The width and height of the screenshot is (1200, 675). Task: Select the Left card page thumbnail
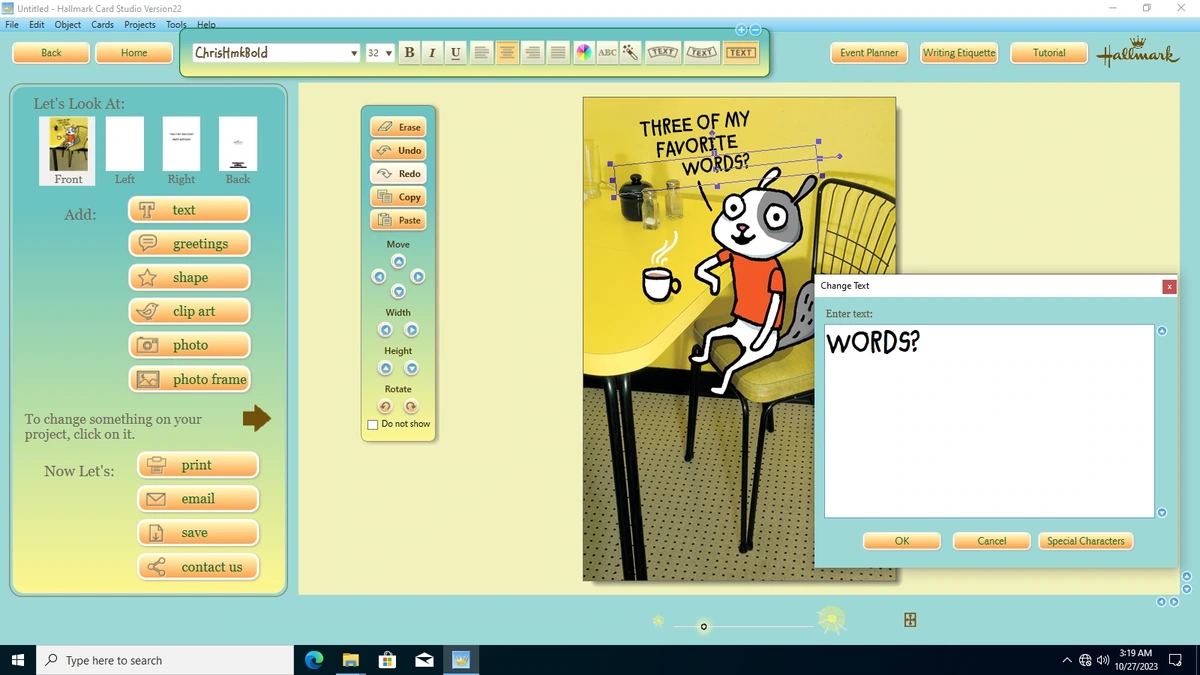point(125,144)
